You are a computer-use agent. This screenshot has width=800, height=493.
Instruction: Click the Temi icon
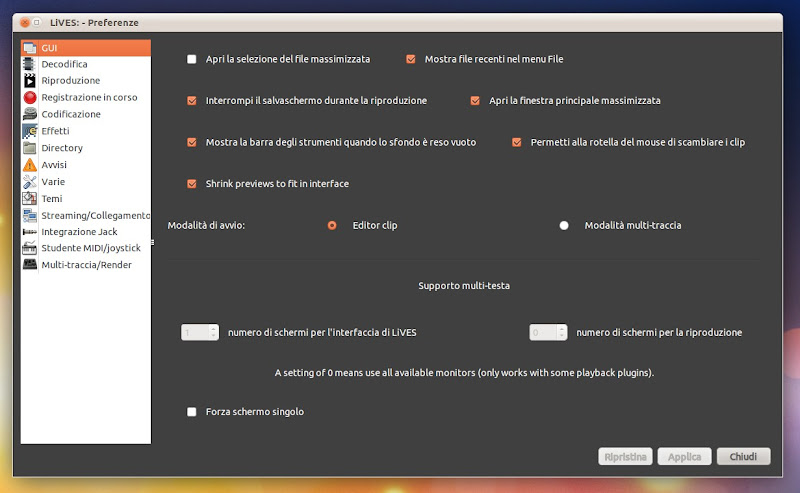(30, 198)
